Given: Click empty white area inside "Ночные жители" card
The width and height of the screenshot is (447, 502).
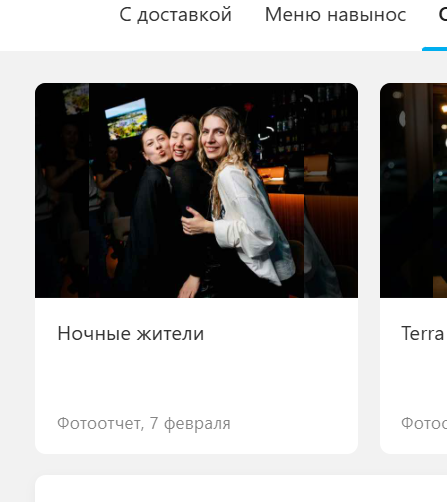Looking at the screenshot, I should click(x=196, y=380).
